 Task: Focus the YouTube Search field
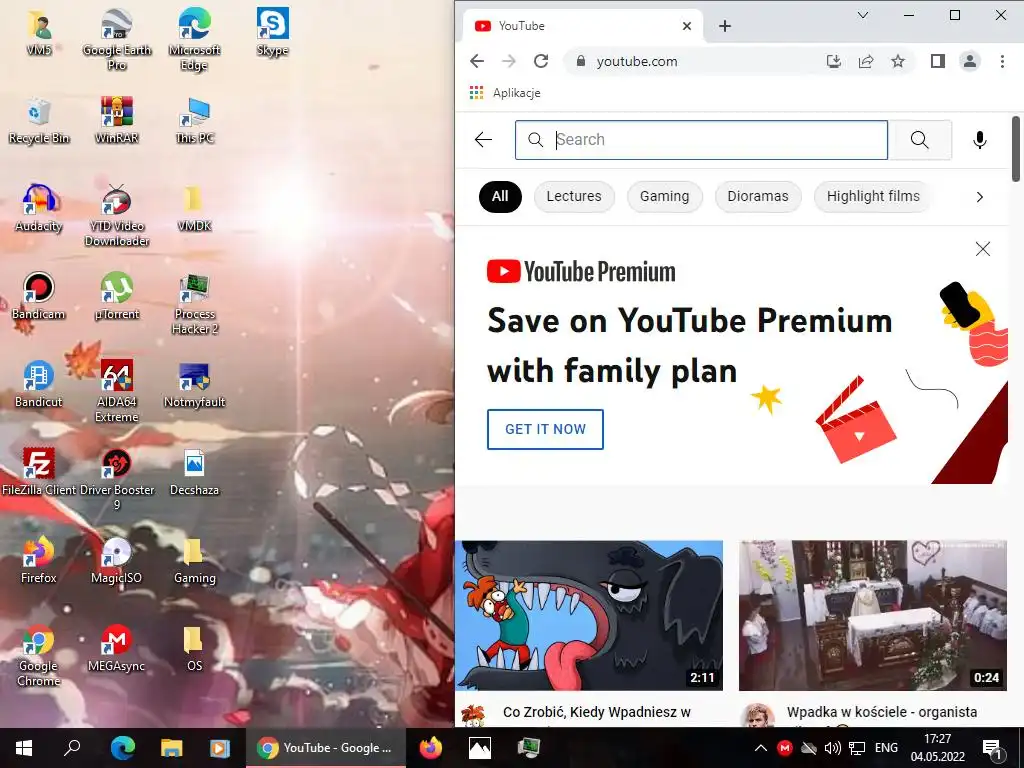(x=701, y=140)
